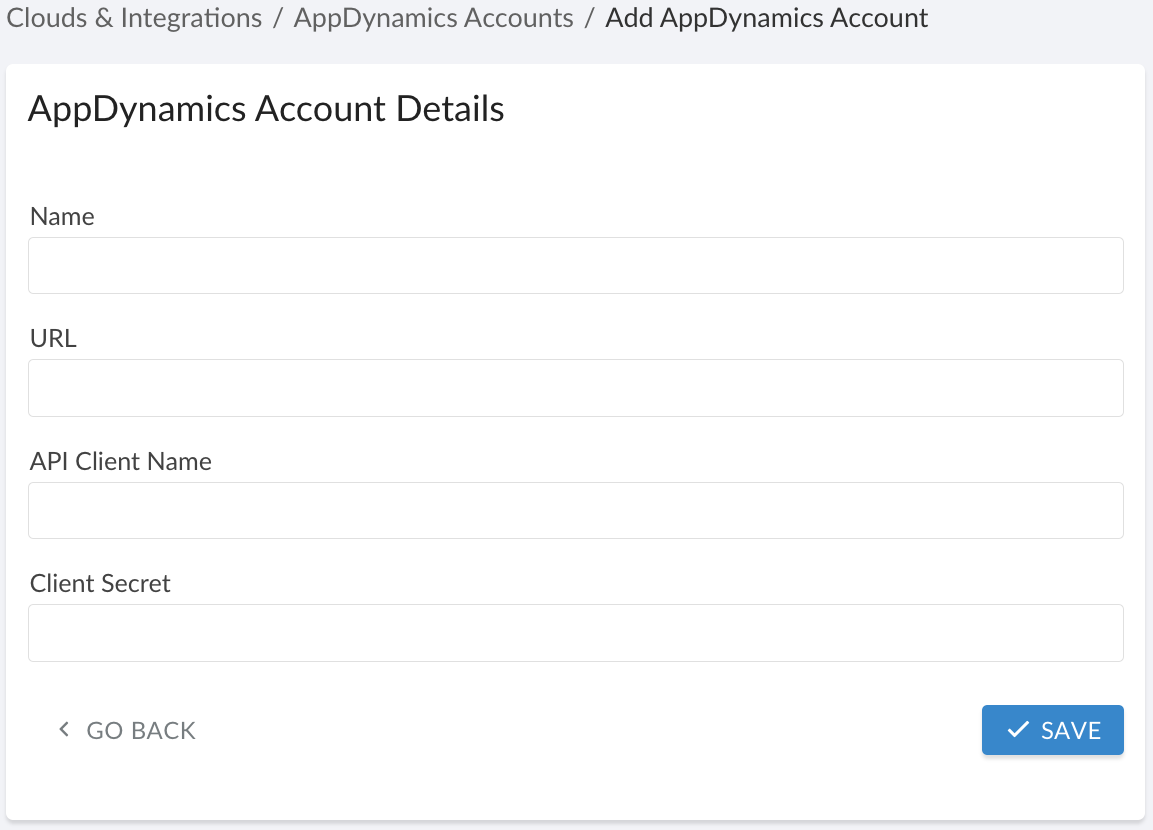Image resolution: width=1153 pixels, height=830 pixels.
Task: Click the breadcrumb slash before Add AppDynamics Account
Action: 590,17
